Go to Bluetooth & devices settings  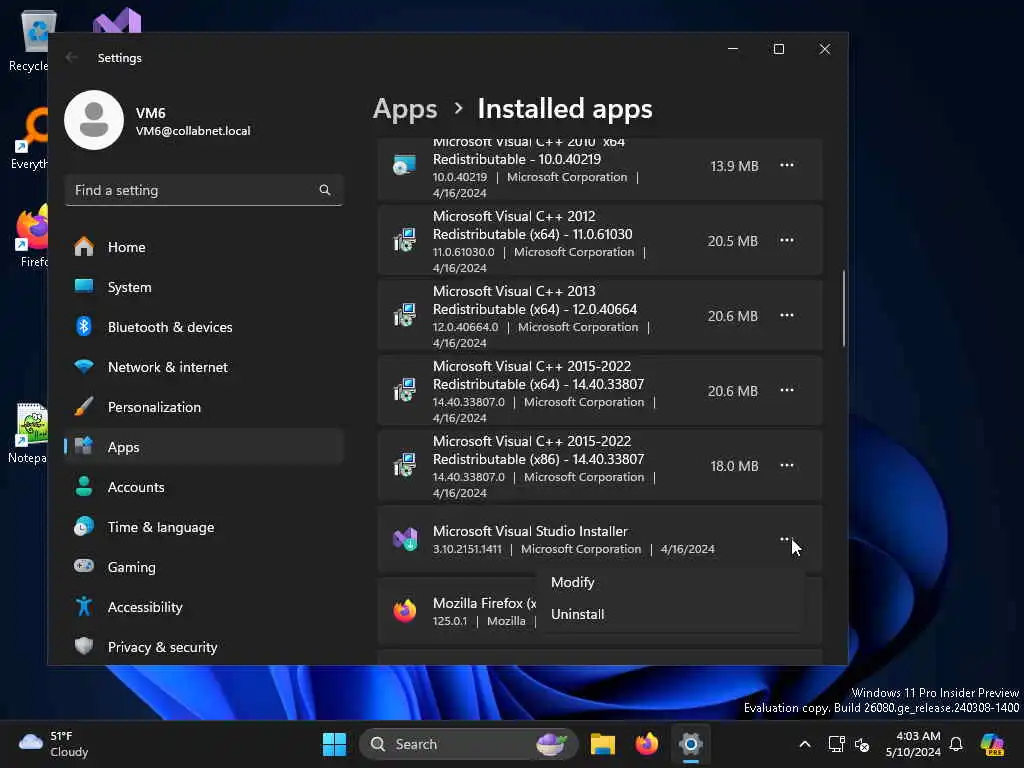coord(204,327)
